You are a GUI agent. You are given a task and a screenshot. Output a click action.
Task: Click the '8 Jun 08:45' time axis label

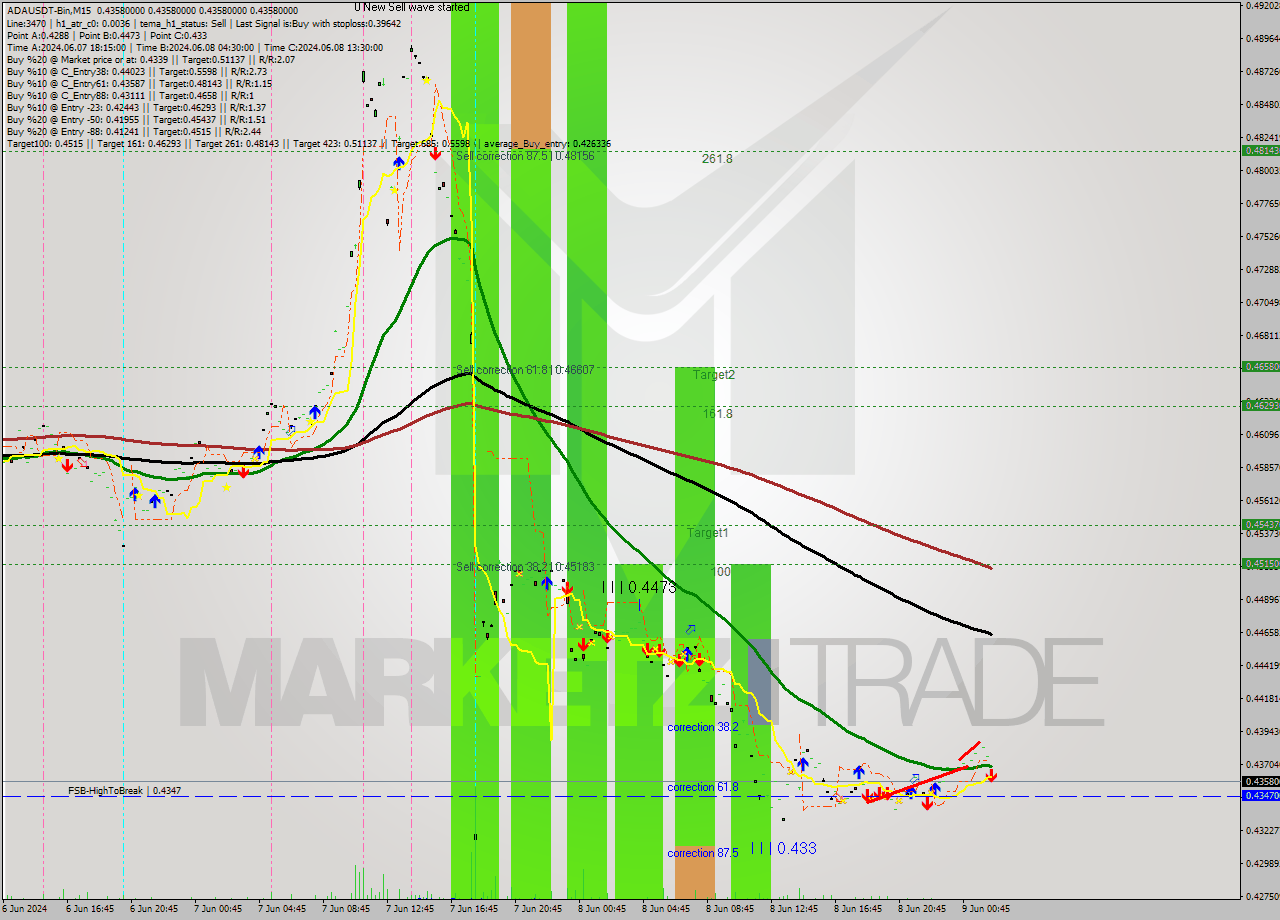click(x=730, y=909)
